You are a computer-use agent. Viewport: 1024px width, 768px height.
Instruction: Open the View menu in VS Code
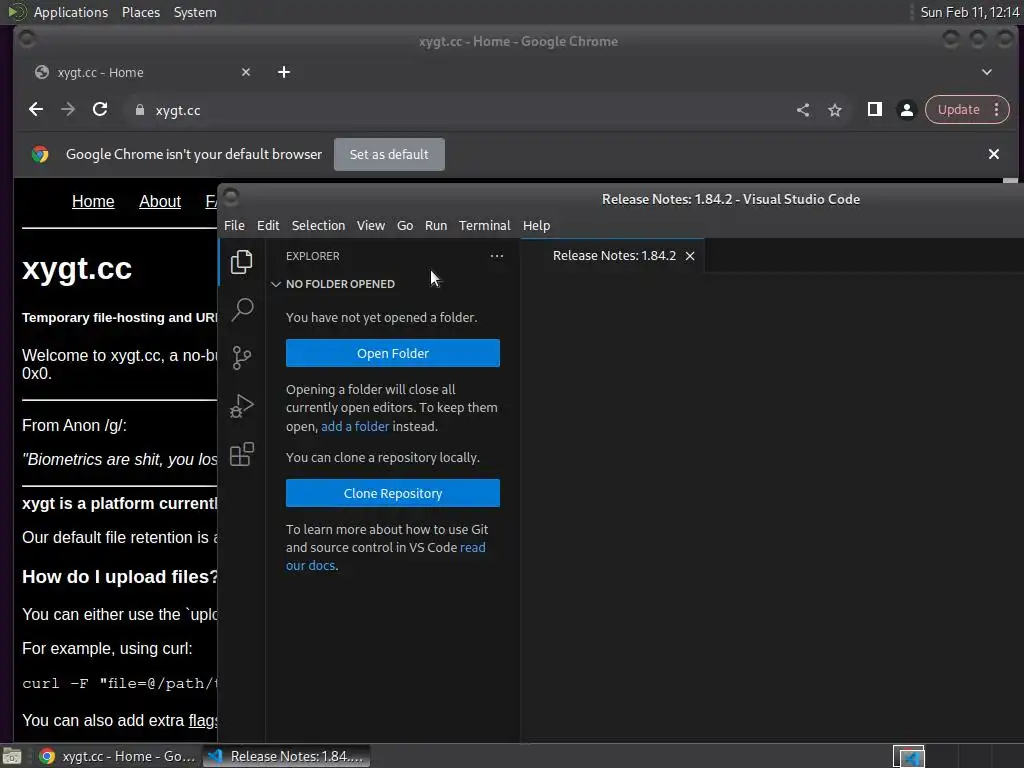tap(370, 225)
